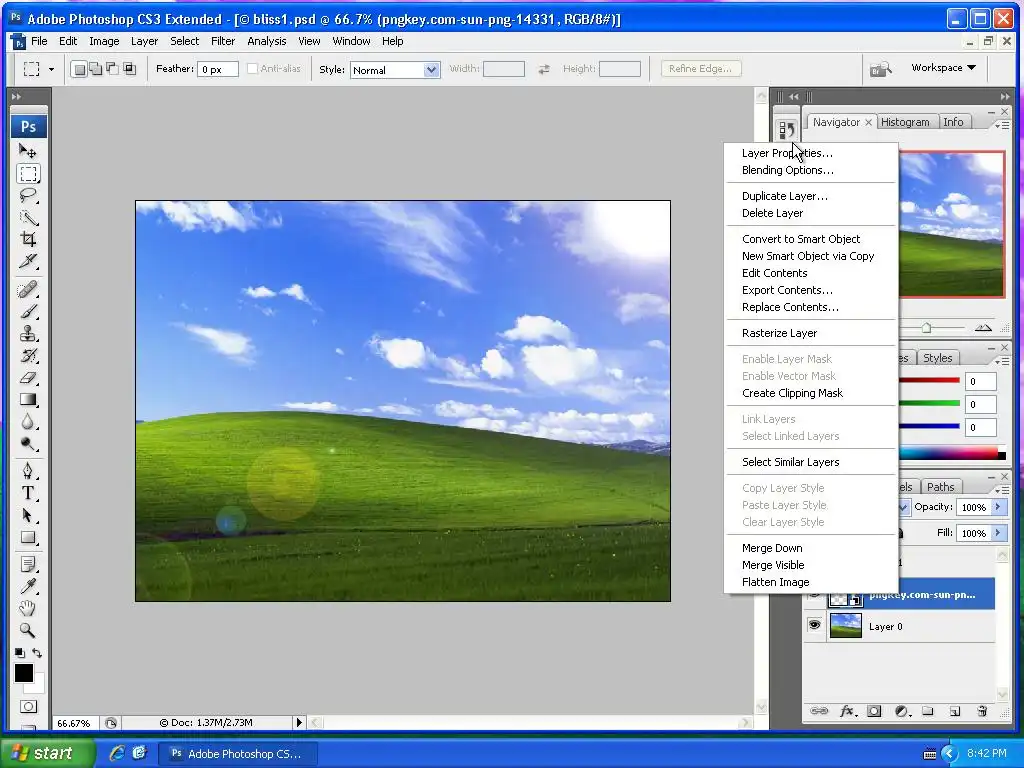Viewport: 1024px width, 768px height.
Task: Click Adobe Photoshop CS taskbar button
Action: tap(238, 754)
